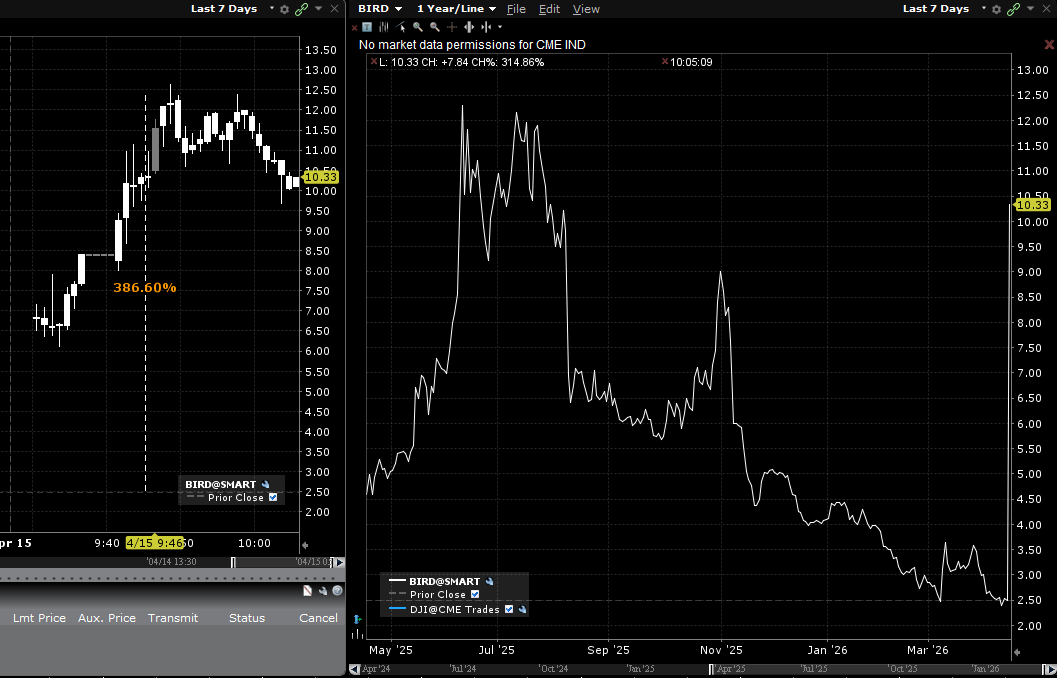Open settings gear in the left chart header
1057x678 pixels.
click(284, 9)
